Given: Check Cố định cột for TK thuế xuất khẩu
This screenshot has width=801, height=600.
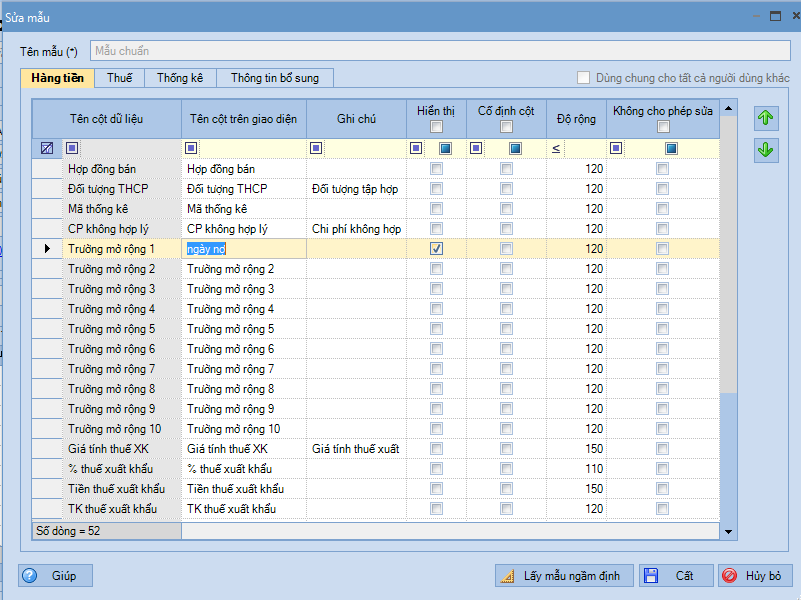Looking at the screenshot, I should [x=506, y=509].
